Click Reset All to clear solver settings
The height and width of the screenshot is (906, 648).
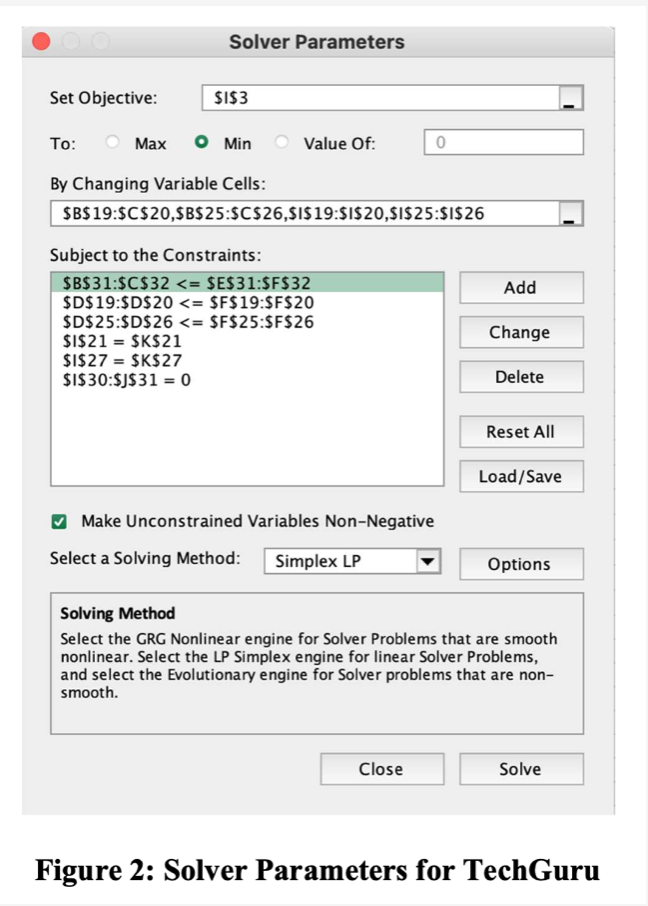[521, 431]
